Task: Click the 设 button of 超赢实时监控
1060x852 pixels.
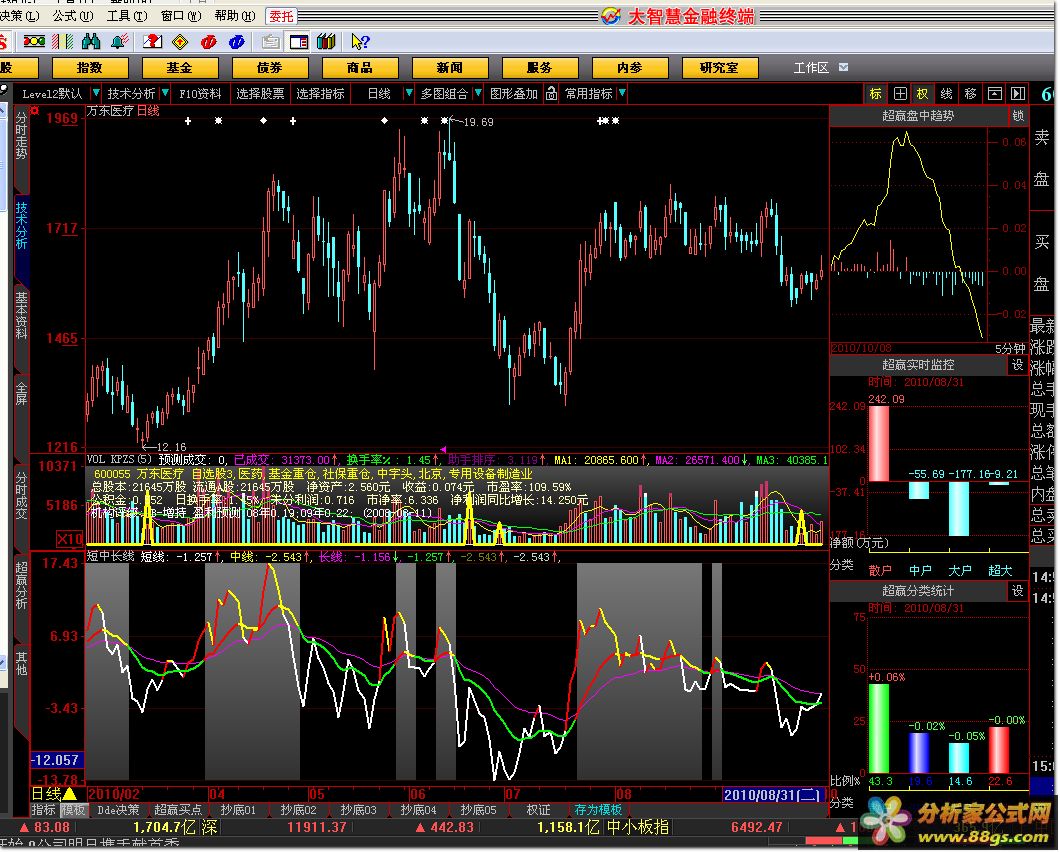Action: 1017,364
